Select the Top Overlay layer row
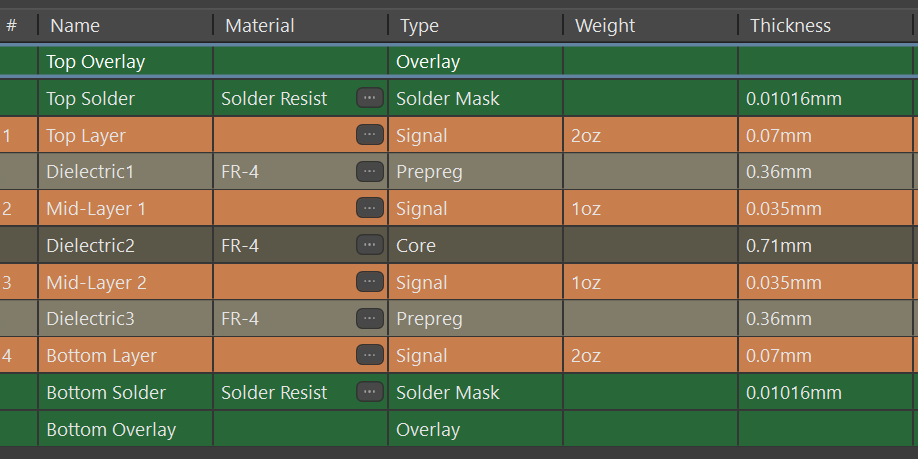 pyautogui.click(x=457, y=61)
